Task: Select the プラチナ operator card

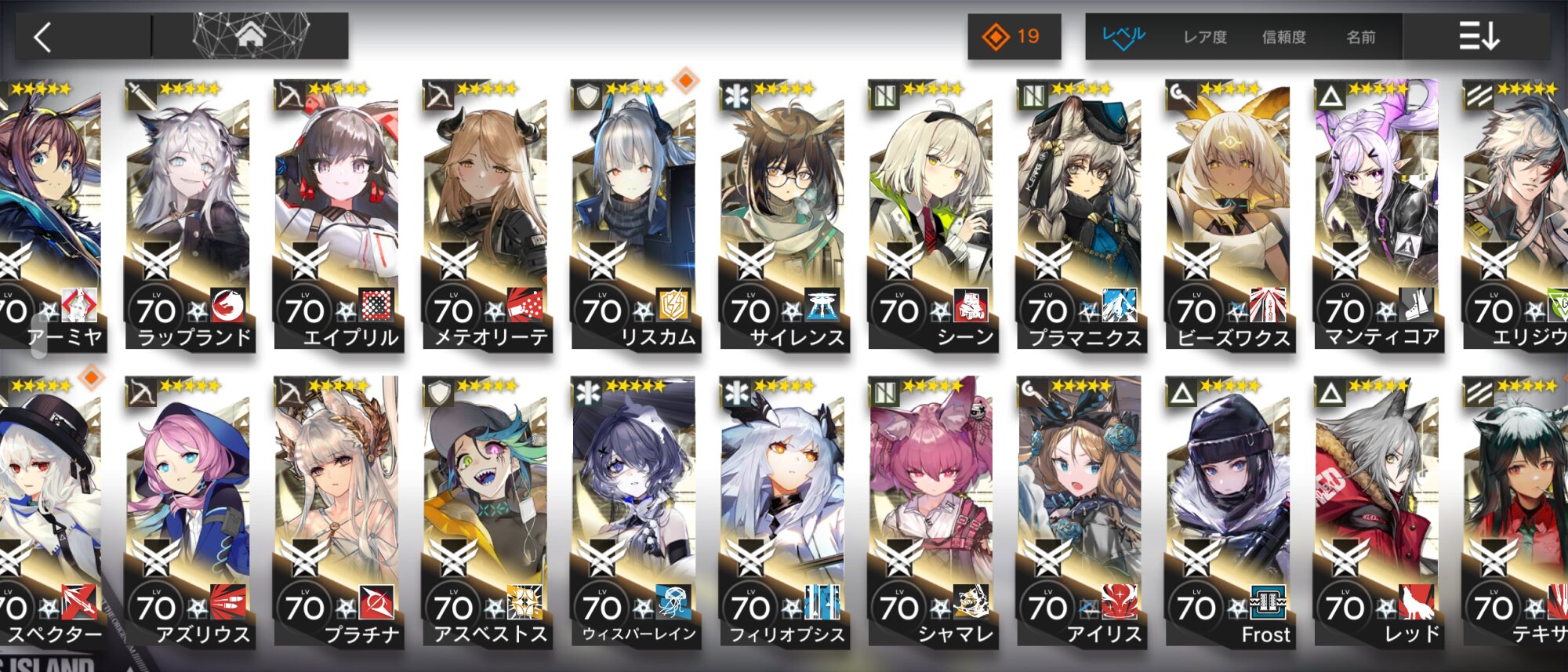Action: 339,512
